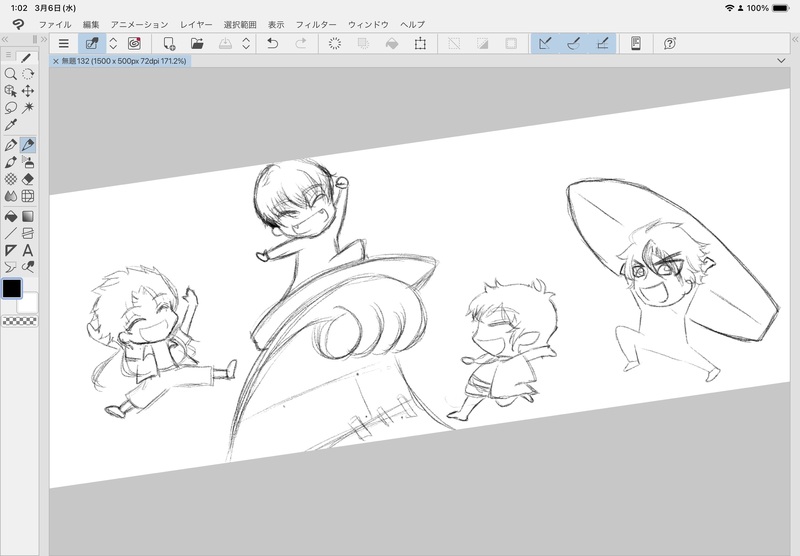
Task: Open a file with the folder icon
Action: coord(197,44)
